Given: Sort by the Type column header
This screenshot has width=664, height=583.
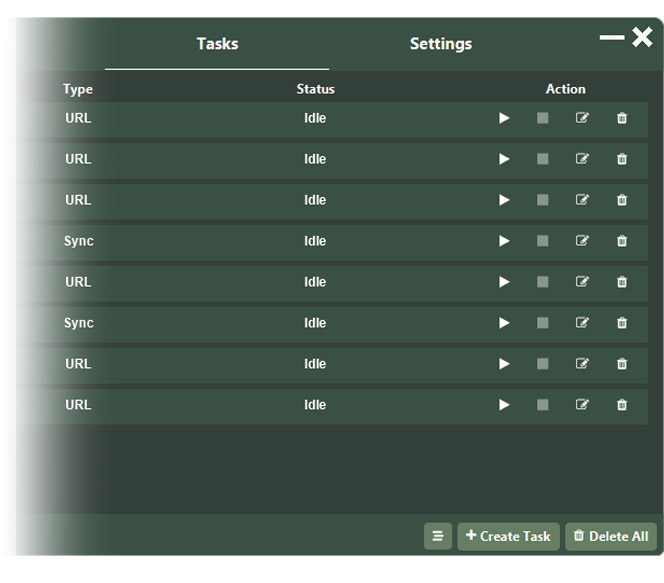Looking at the screenshot, I should pyautogui.click(x=78, y=89).
